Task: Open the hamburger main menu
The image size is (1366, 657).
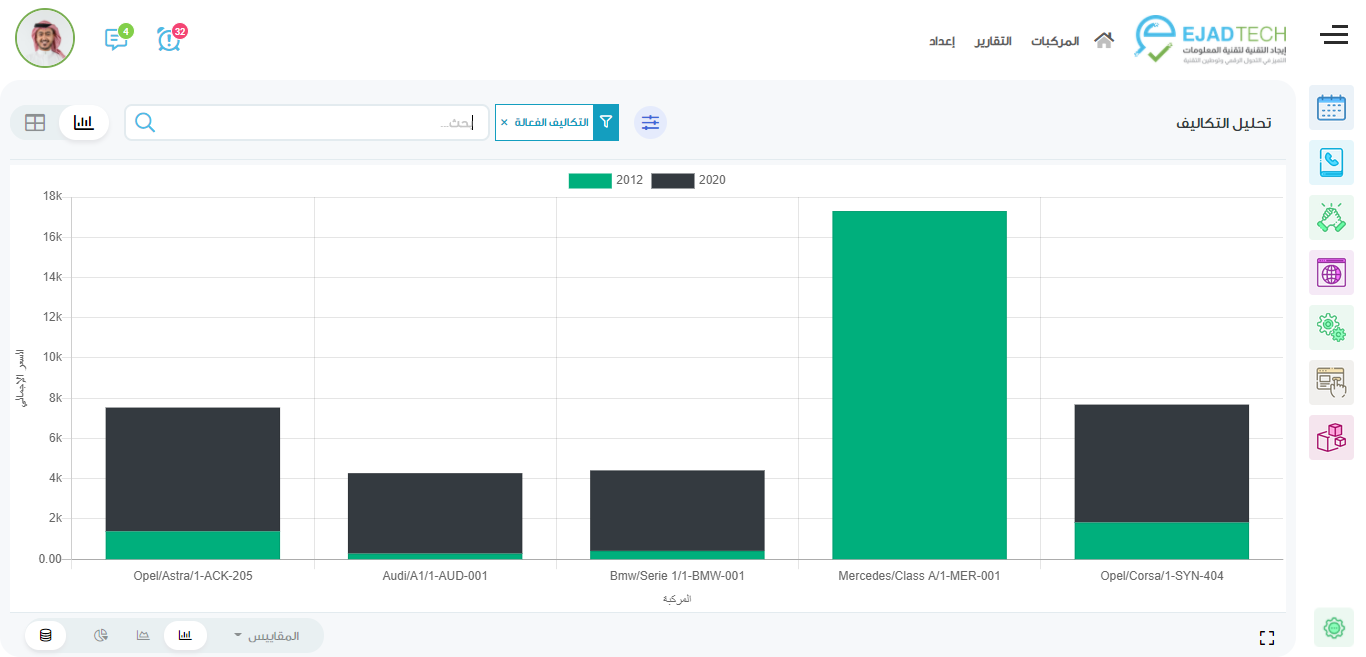Action: pos(1334,37)
